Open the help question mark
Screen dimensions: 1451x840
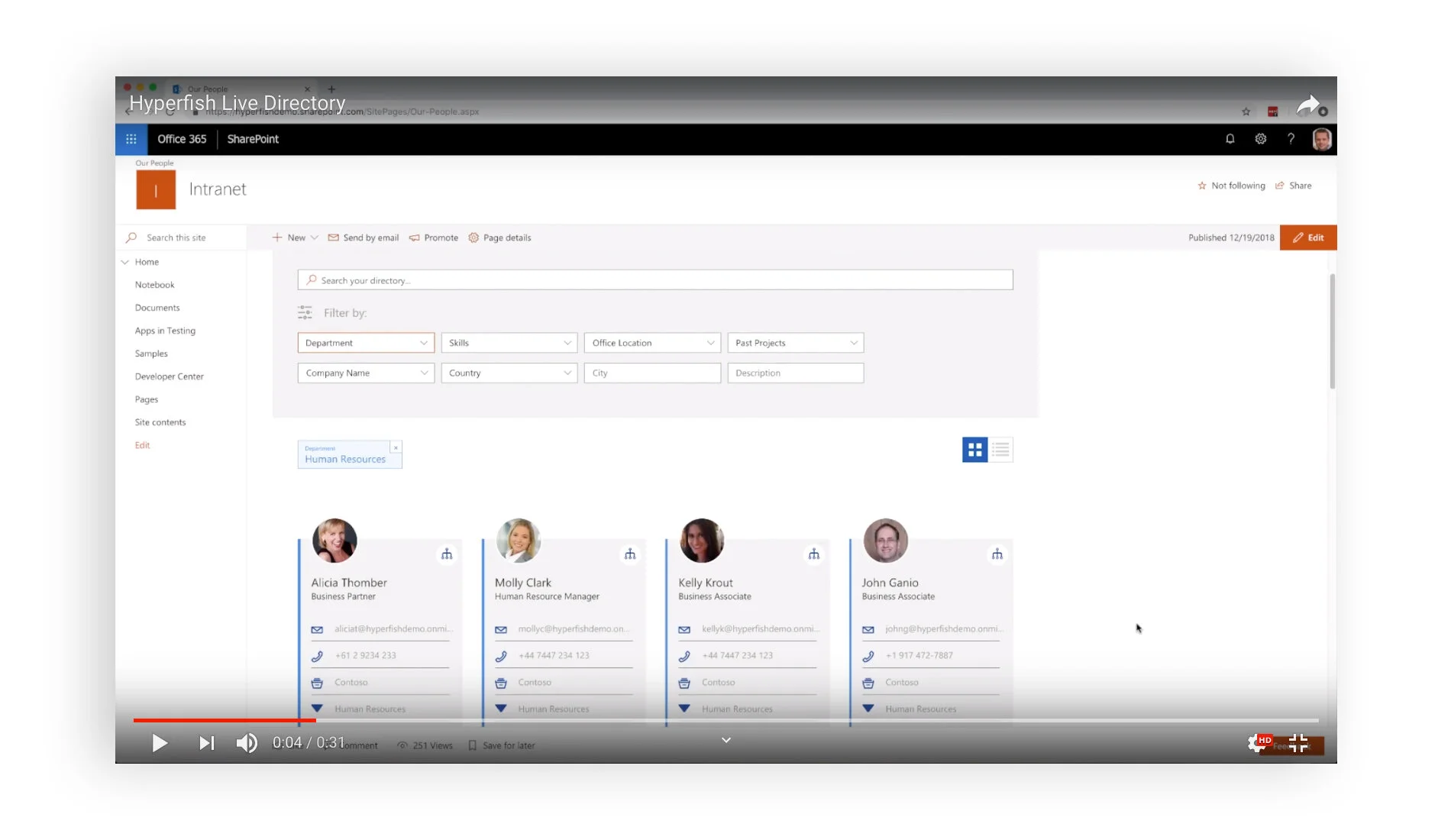1291,139
